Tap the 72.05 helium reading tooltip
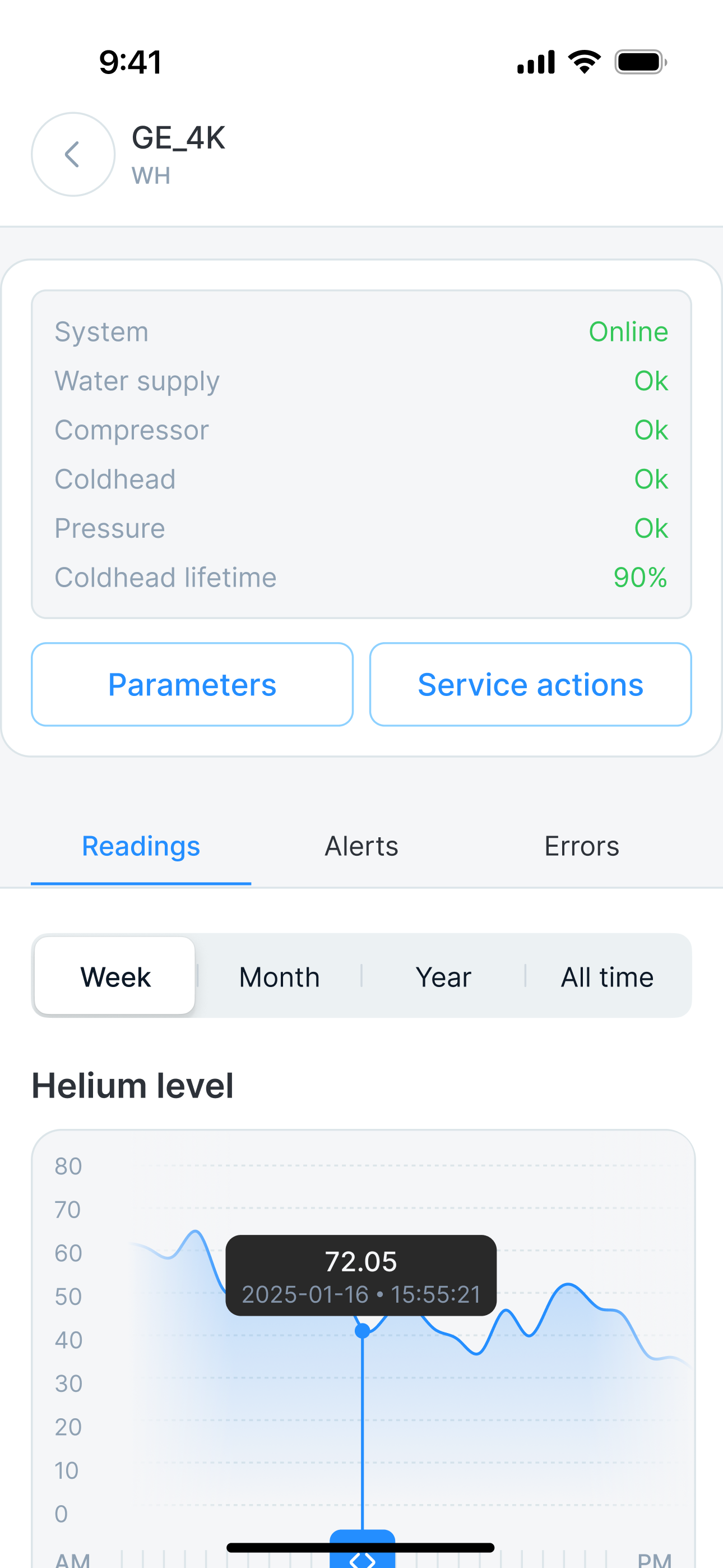The width and height of the screenshot is (723, 1568). [x=361, y=1275]
